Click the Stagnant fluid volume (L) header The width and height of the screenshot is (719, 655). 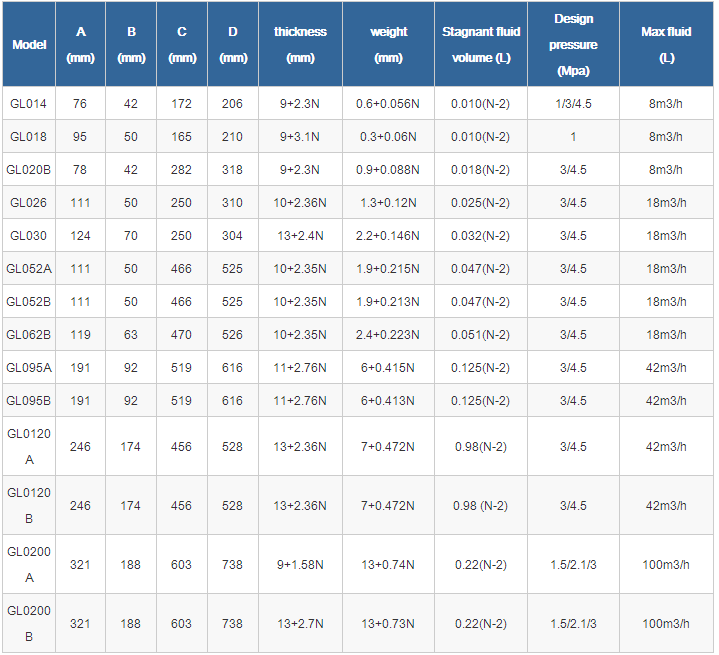481,44
